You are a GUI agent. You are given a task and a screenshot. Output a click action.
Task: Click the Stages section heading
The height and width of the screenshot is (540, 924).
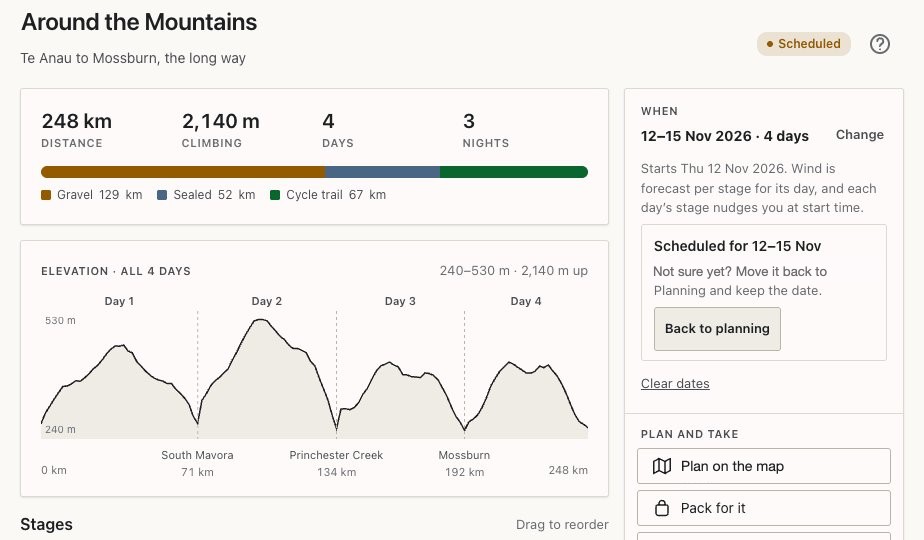click(47, 525)
